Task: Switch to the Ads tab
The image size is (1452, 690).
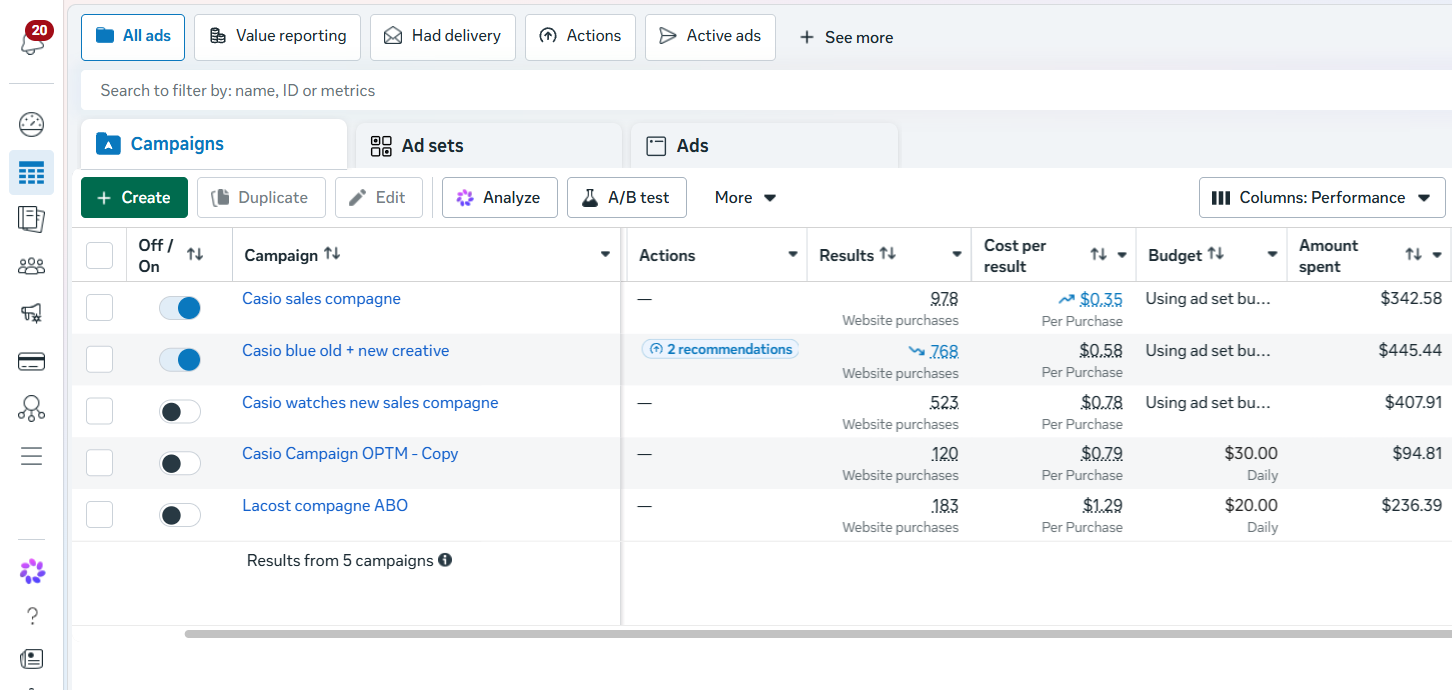Action: 764,146
